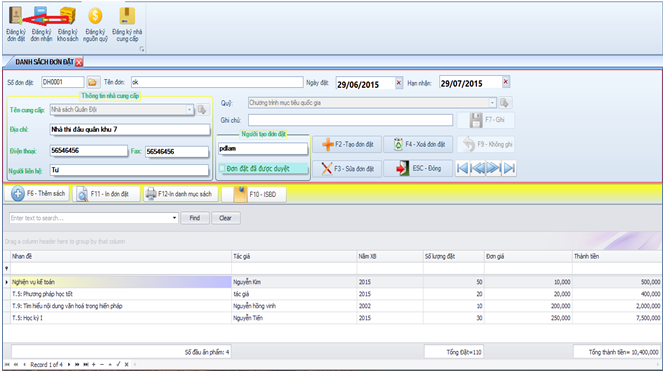The image size is (663, 372).
Task: Click grid navigator first record button
Action: [7, 364]
